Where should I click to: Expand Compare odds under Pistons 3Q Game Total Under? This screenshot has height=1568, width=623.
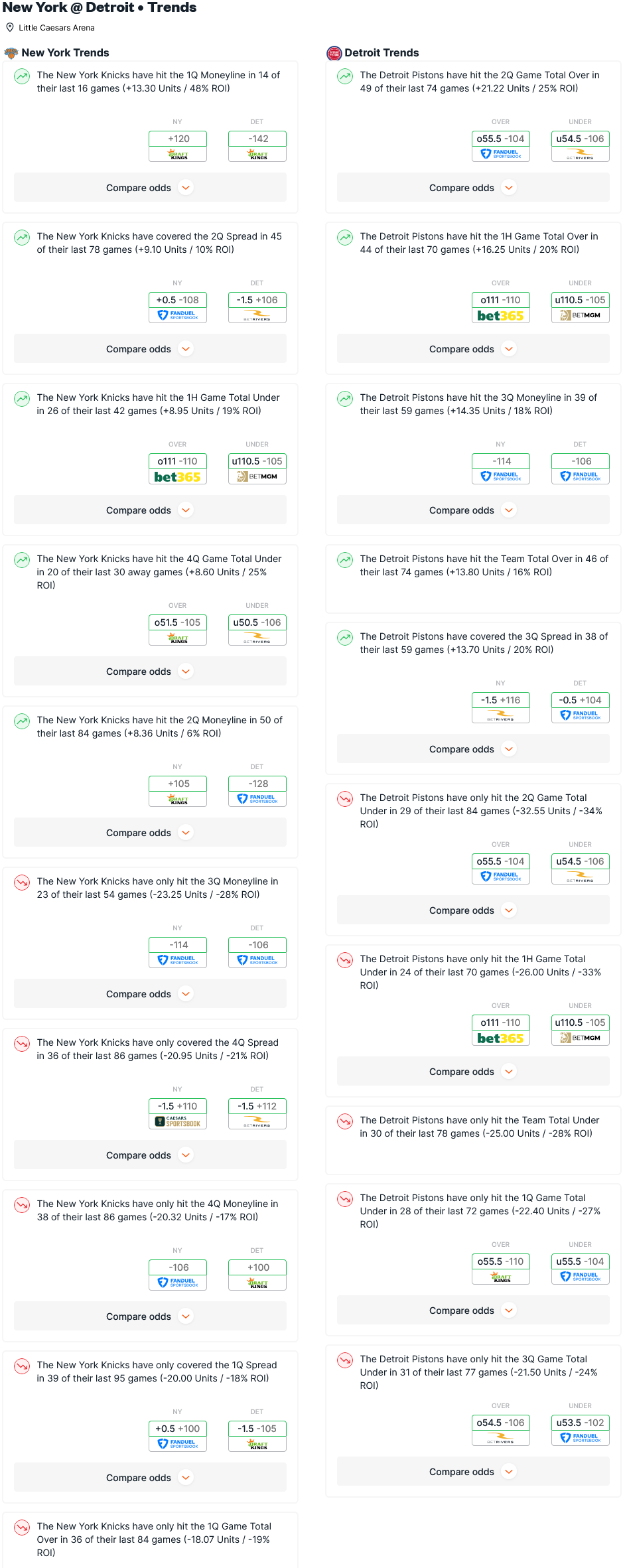click(x=473, y=1472)
